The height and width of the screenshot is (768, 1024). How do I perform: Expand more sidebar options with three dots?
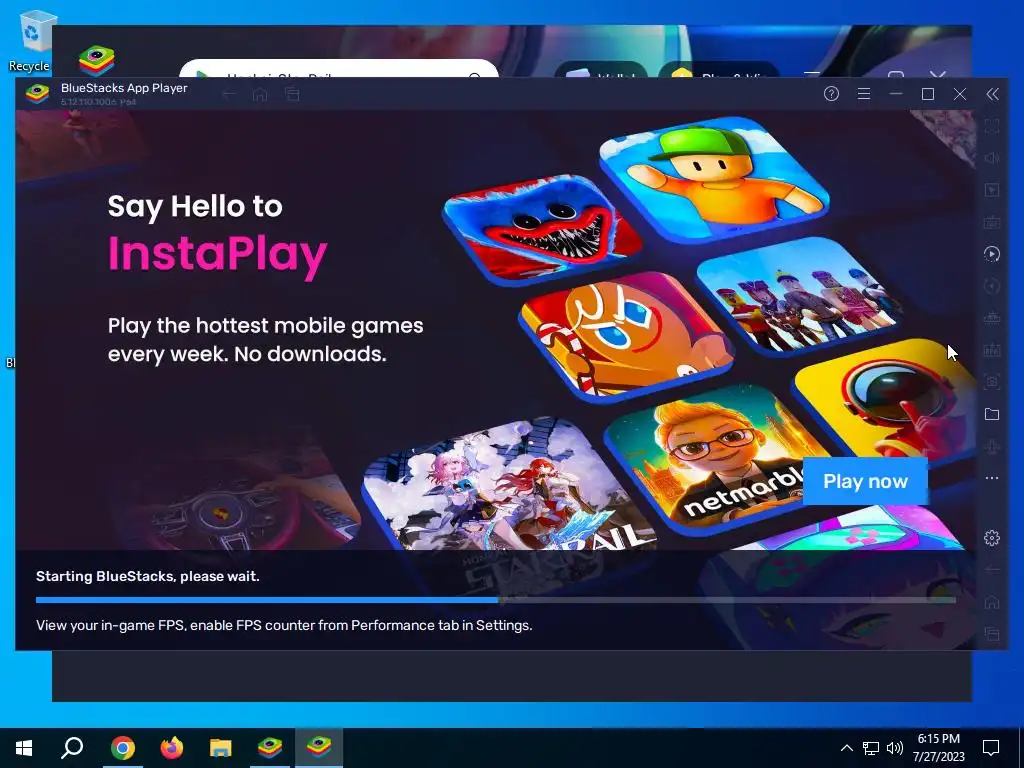click(991, 478)
